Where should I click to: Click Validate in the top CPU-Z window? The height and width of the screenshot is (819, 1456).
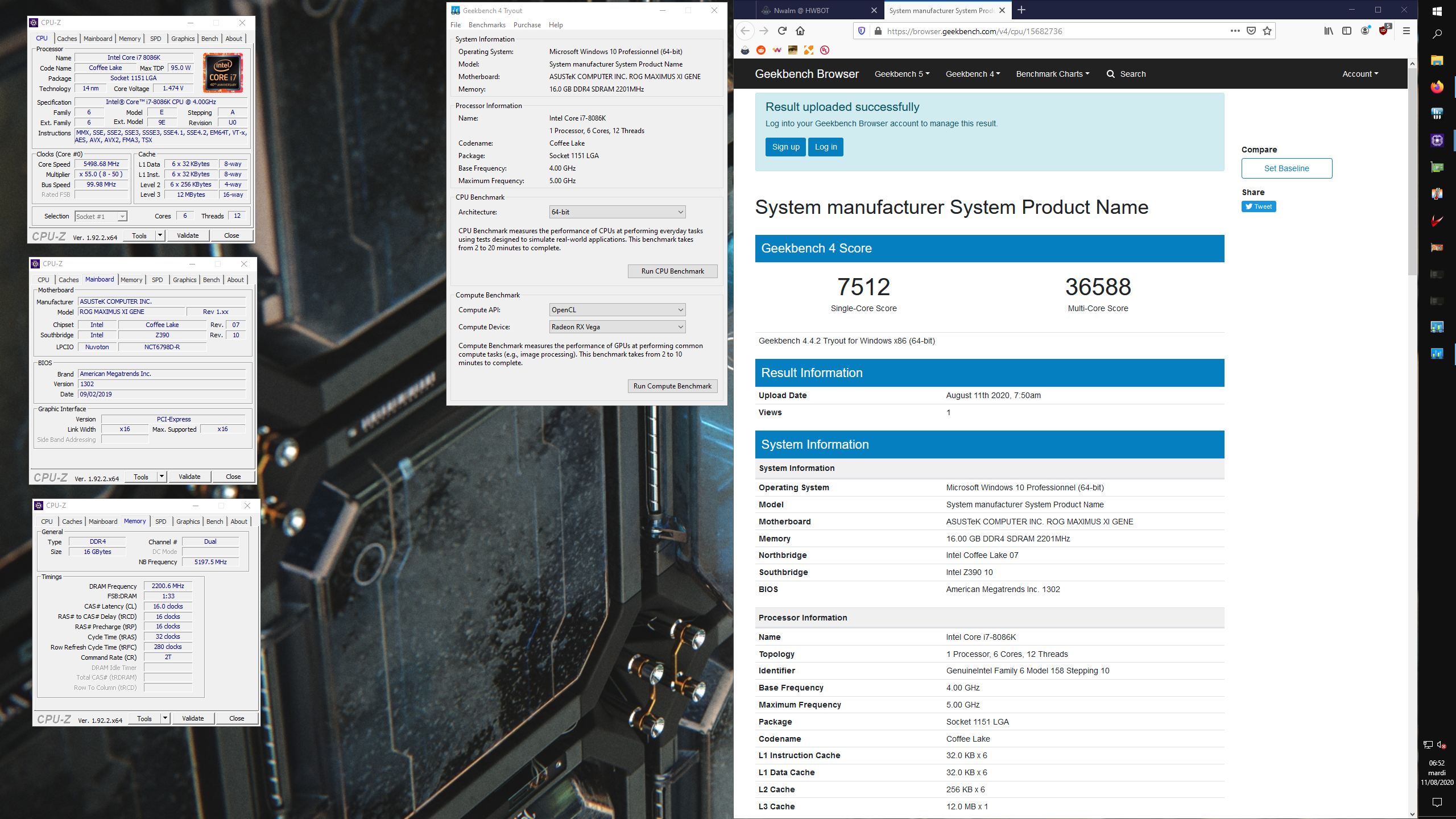pos(188,235)
